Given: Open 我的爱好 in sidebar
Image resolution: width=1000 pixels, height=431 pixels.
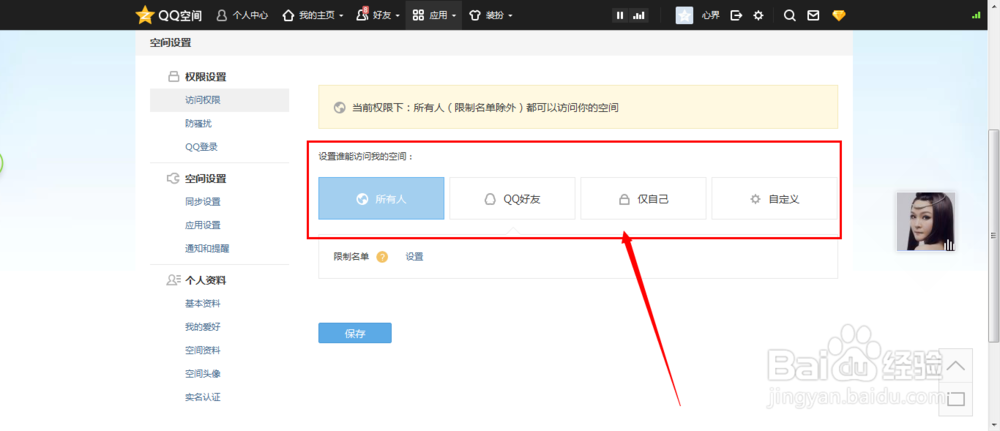Looking at the screenshot, I should click(203, 326).
